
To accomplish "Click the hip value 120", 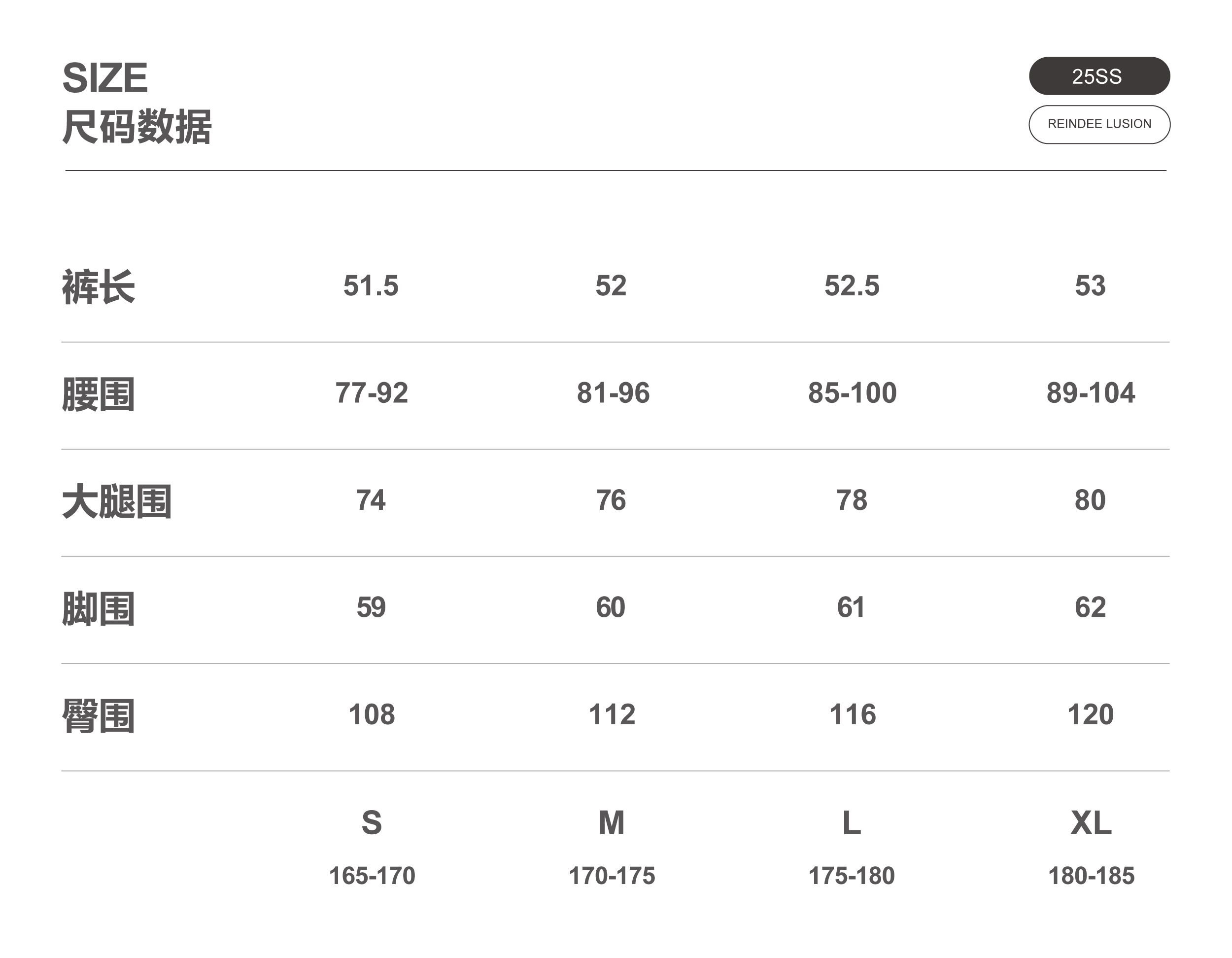I will coord(1091,715).
